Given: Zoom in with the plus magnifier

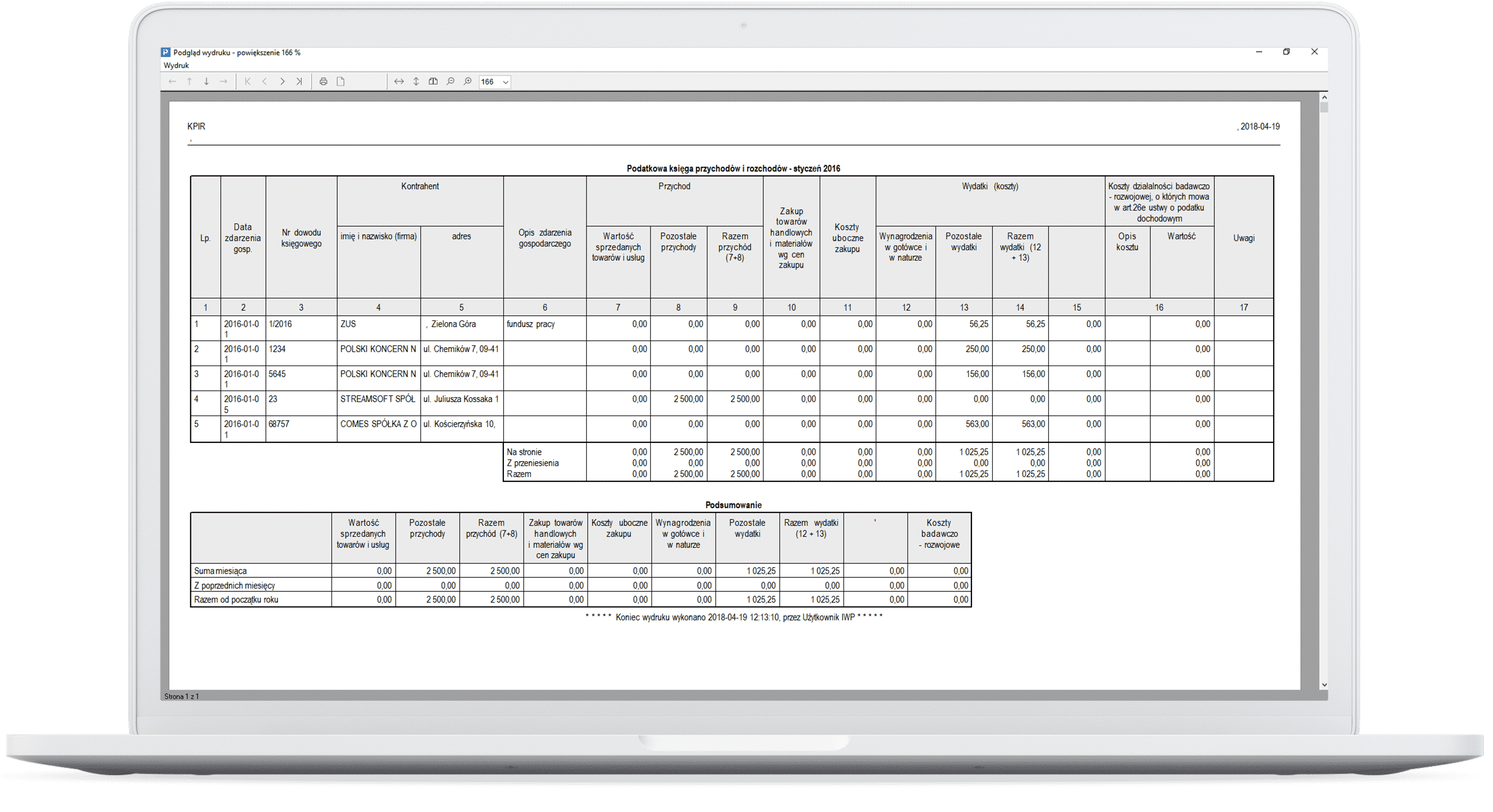Looking at the screenshot, I should [467, 82].
